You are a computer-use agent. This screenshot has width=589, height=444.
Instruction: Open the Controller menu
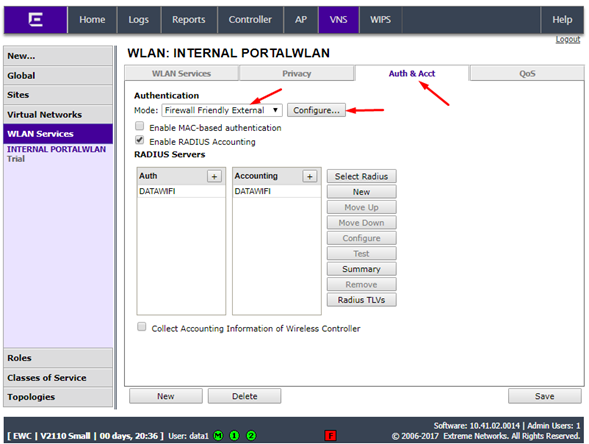point(250,20)
